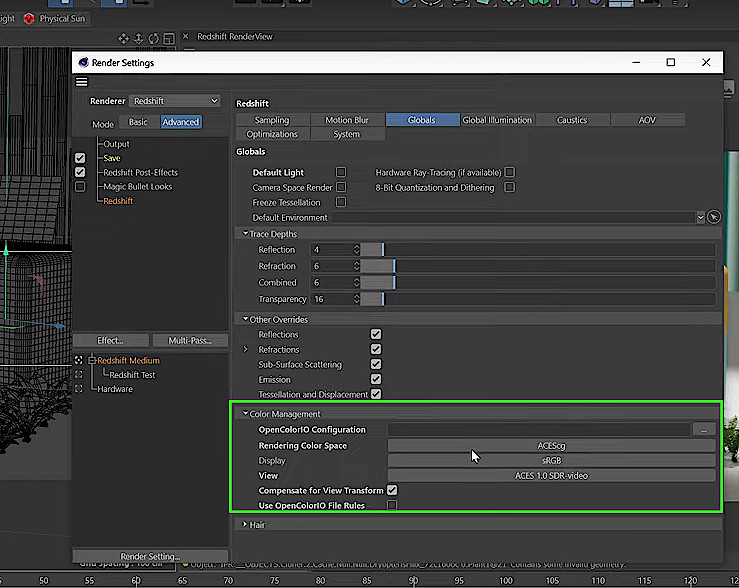
Task: Click the Multi-Pass... button
Action: tap(190, 340)
